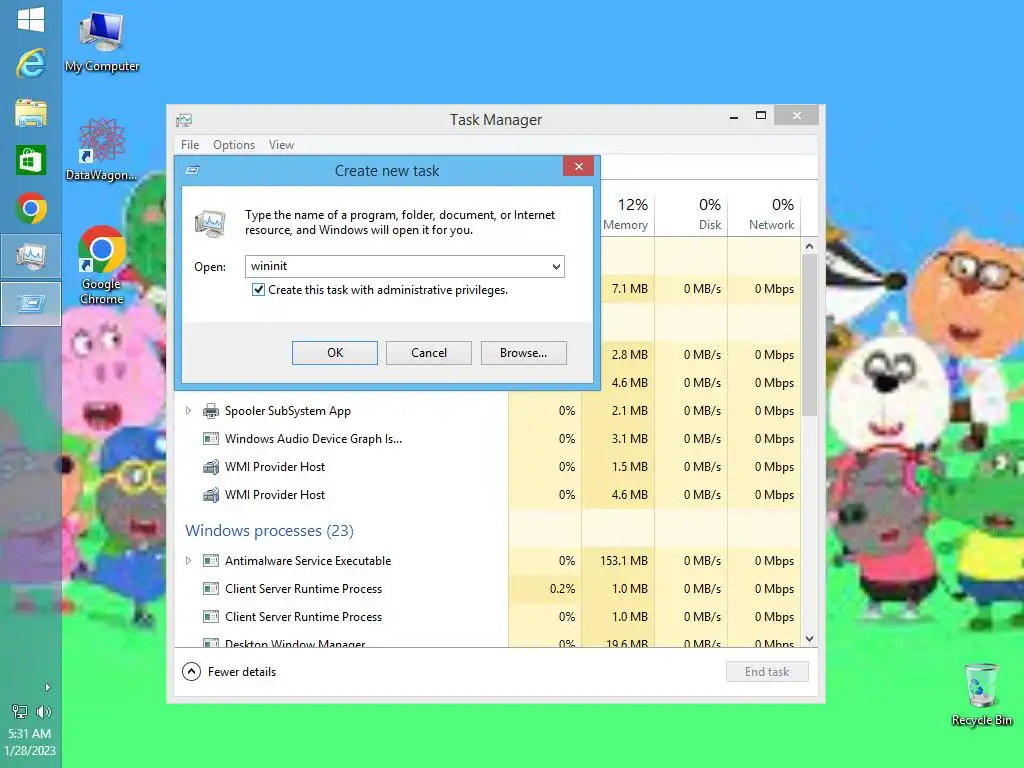
Task: Open the Open field dropdown arrow
Action: click(x=556, y=266)
